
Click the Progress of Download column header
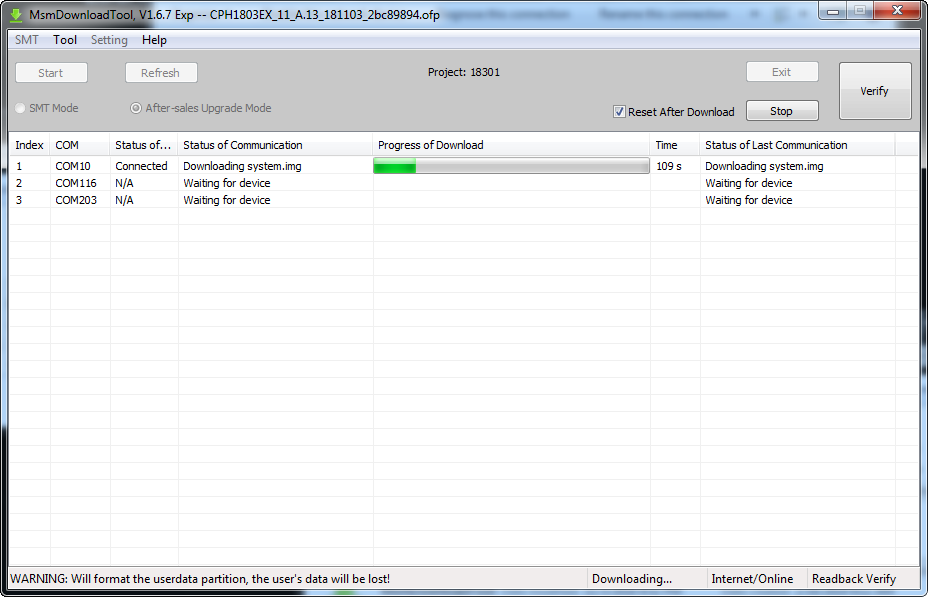[x=511, y=145]
